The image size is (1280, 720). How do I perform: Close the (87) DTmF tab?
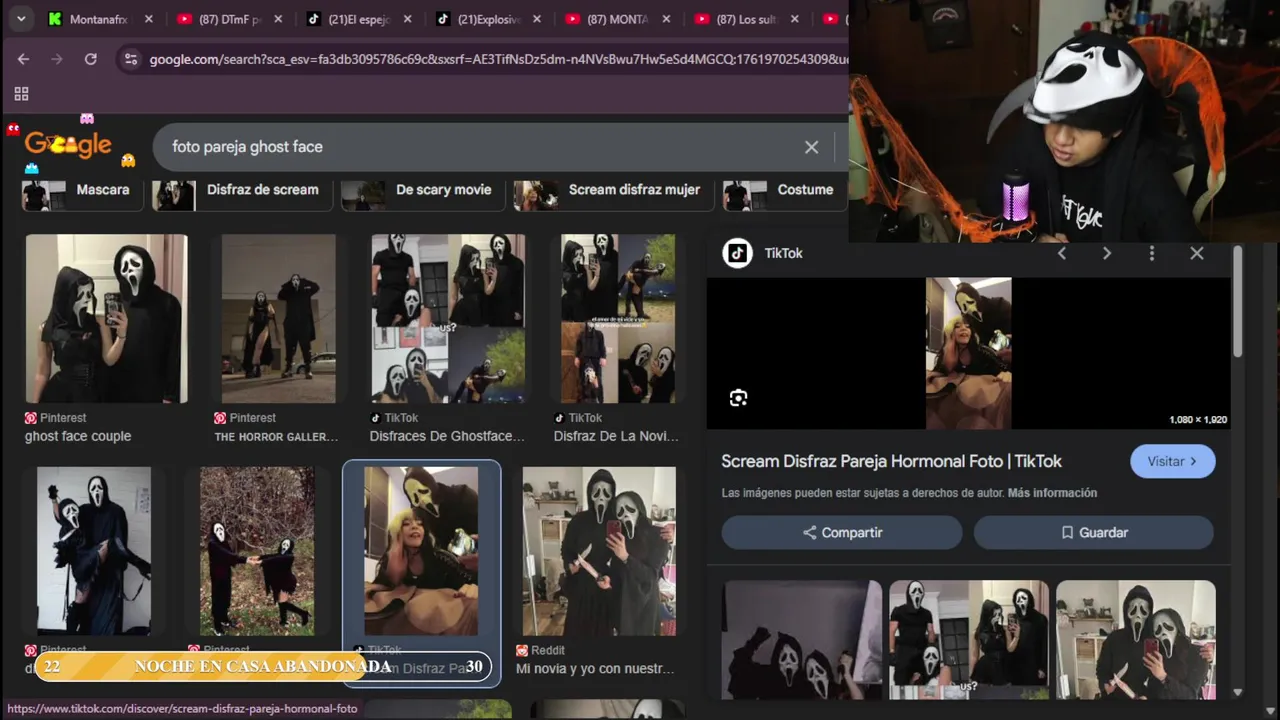278,19
